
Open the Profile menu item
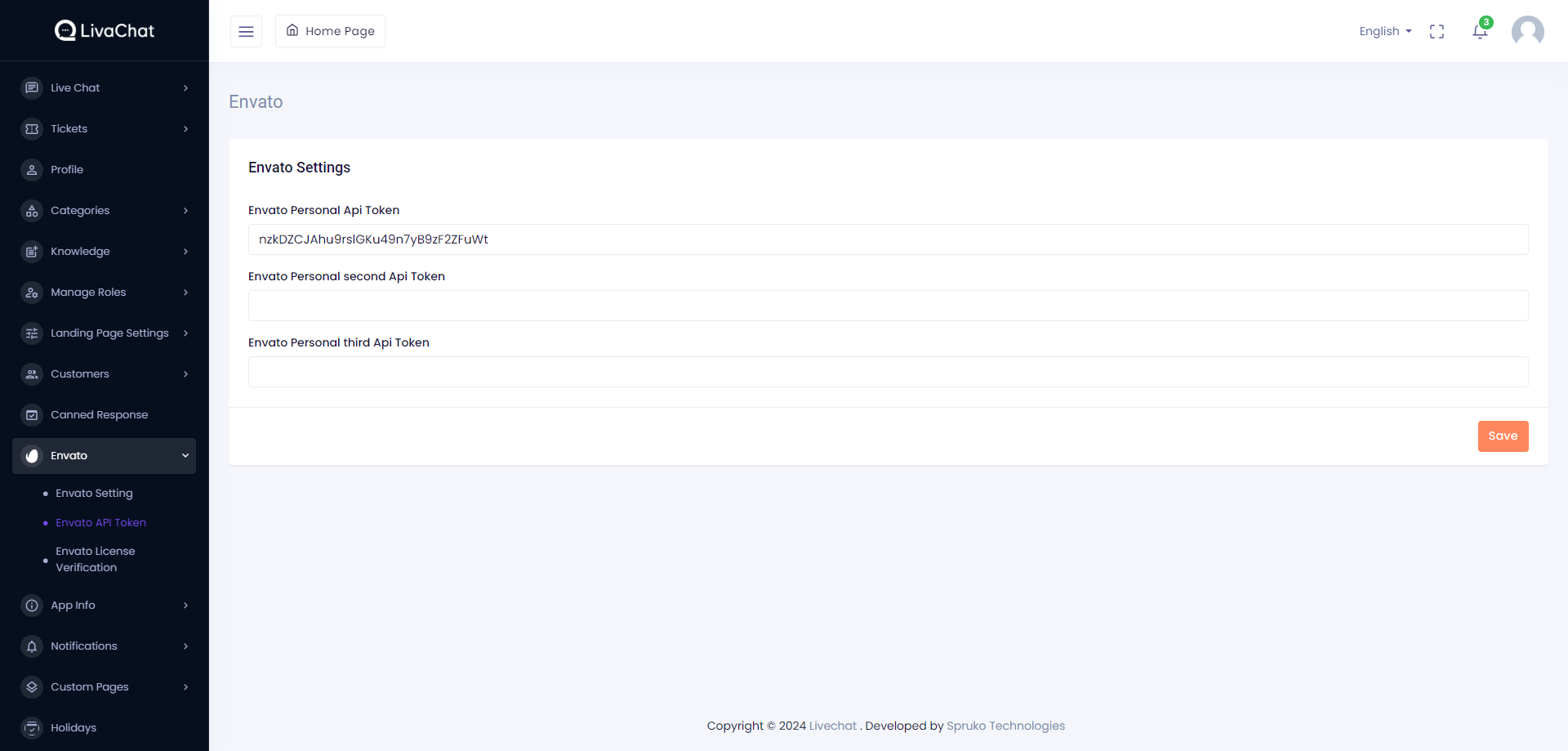tap(67, 169)
